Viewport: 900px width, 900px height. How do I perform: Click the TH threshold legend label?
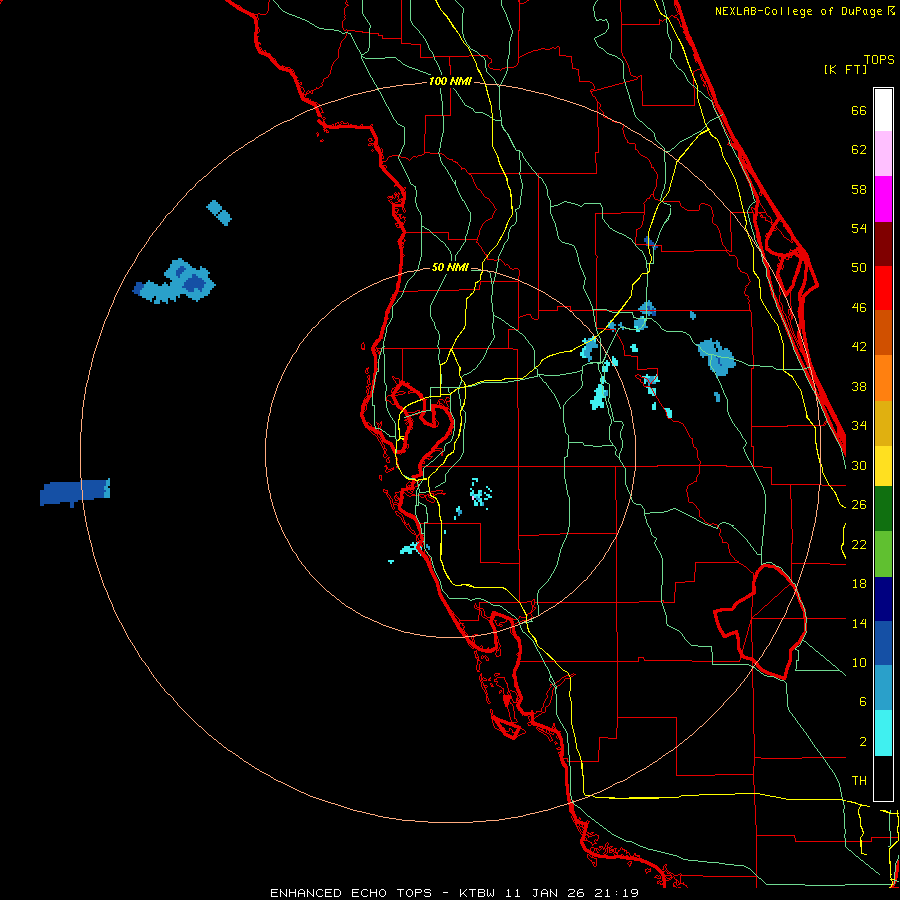pos(859,781)
